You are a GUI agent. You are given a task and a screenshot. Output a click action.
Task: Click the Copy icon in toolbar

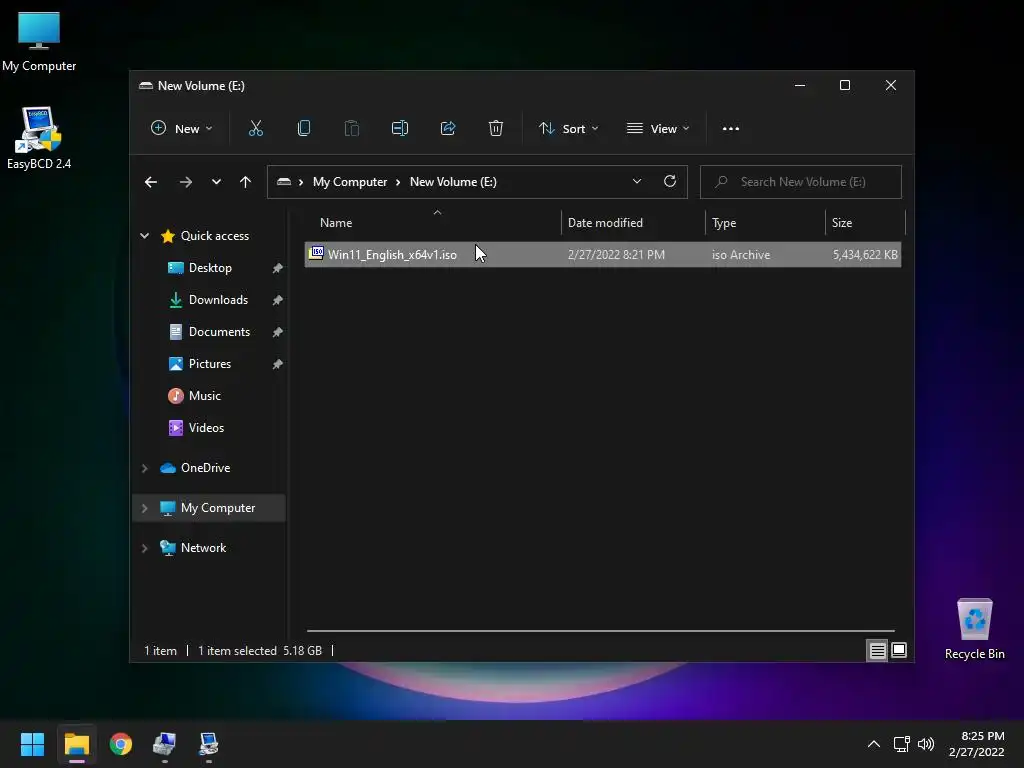click(304, 129)
